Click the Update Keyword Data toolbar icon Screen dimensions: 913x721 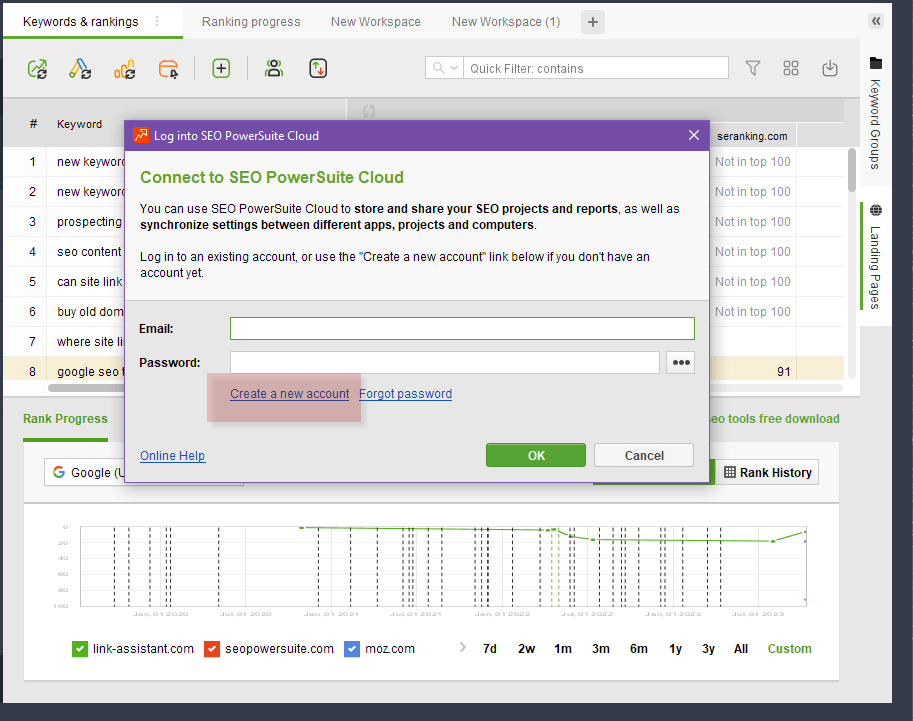tap(80, 69)
